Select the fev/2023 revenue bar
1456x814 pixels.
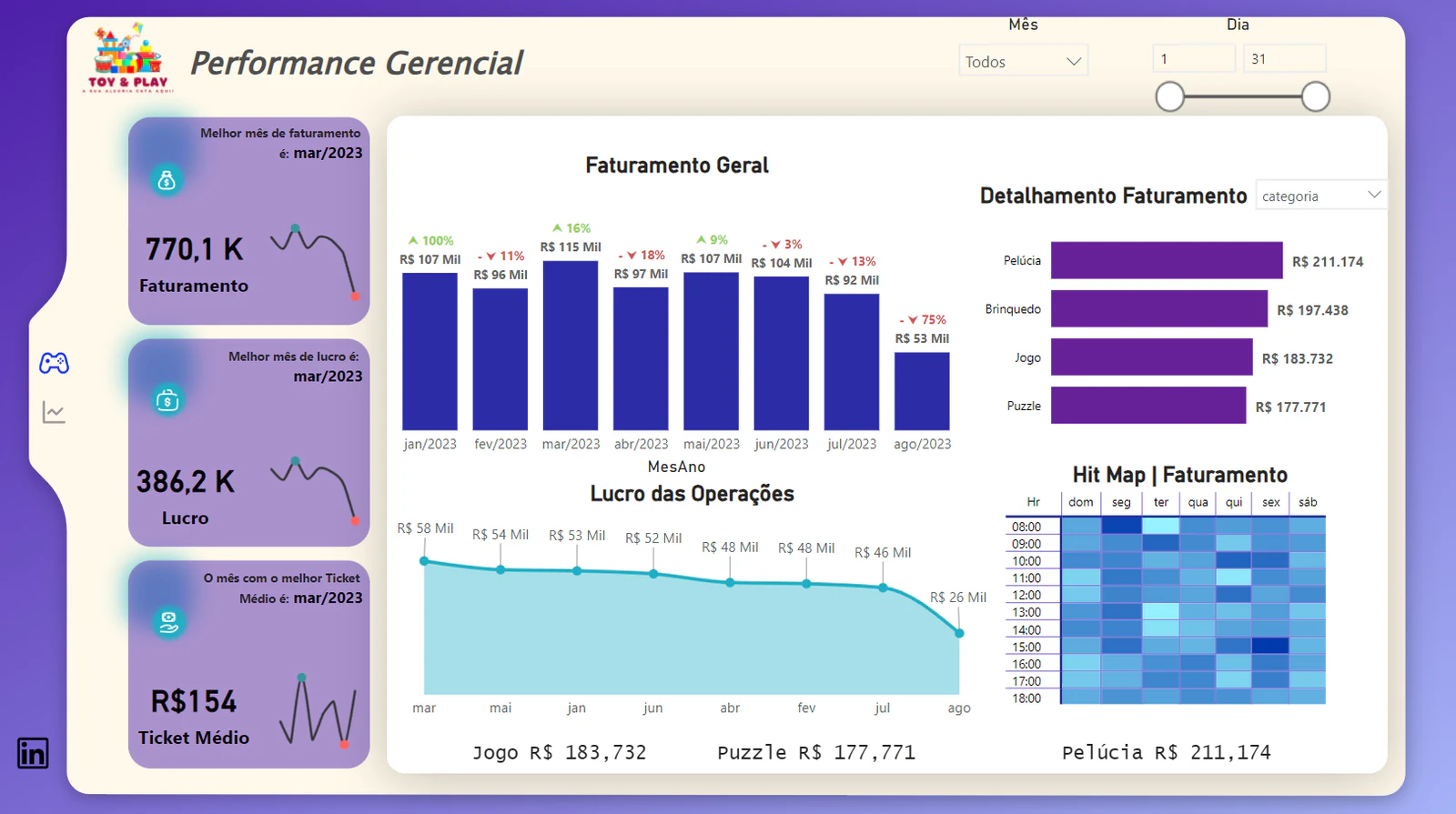point(500,359)
